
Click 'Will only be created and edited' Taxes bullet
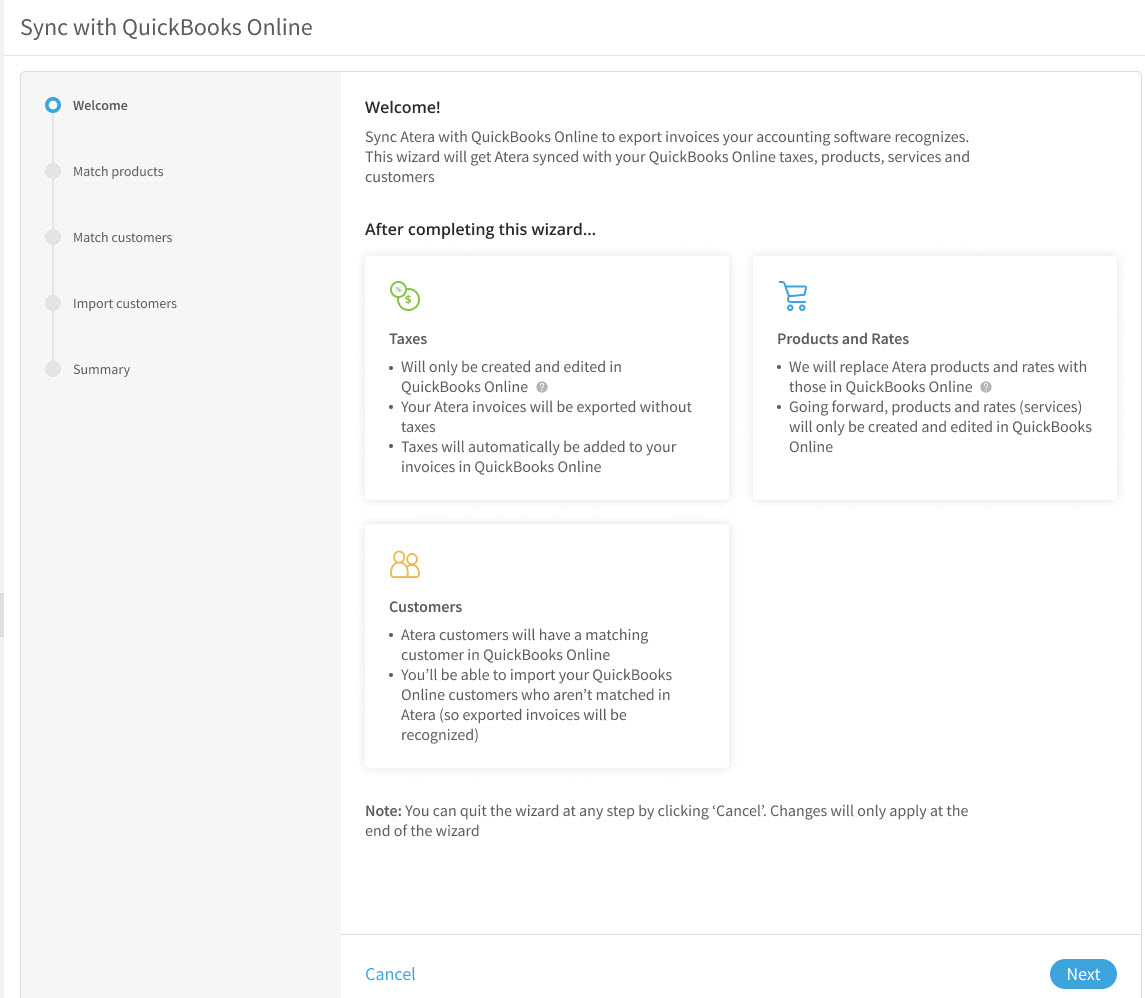point(511,377)
